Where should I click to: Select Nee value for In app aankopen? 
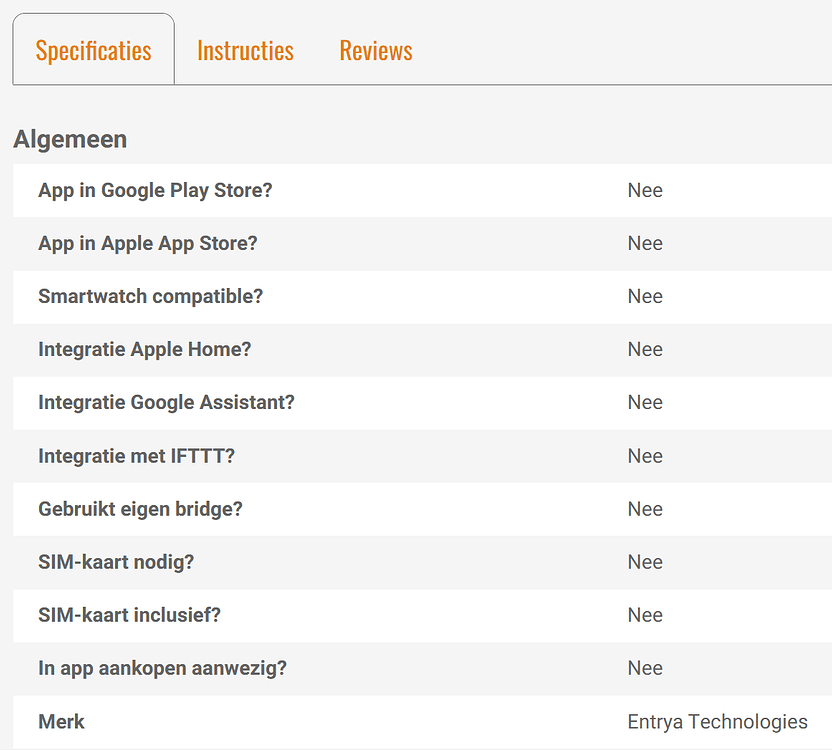tap(645, 668)
